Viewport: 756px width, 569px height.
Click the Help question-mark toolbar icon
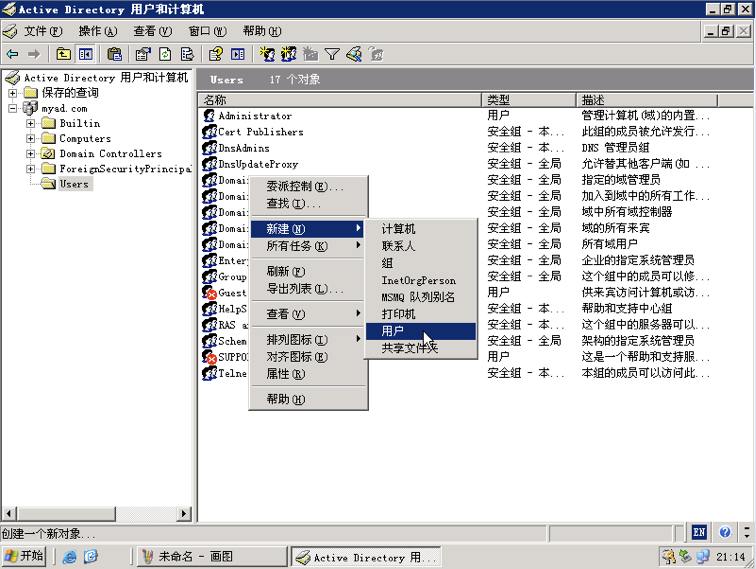coord(216,54)
